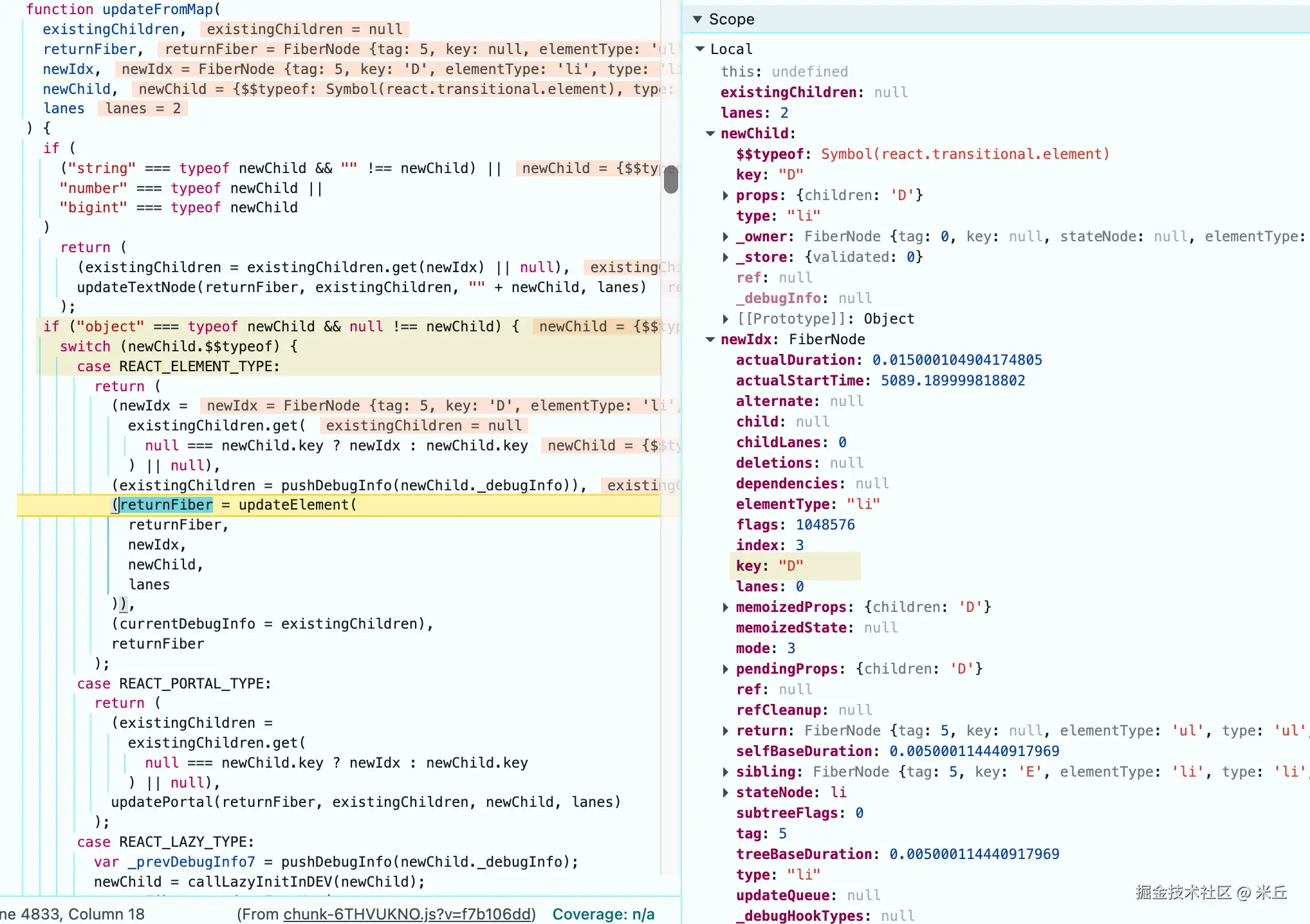1310x924 pixels.
Task: Click the Column 18 cursor position status
Action: [x=106, y=914]
